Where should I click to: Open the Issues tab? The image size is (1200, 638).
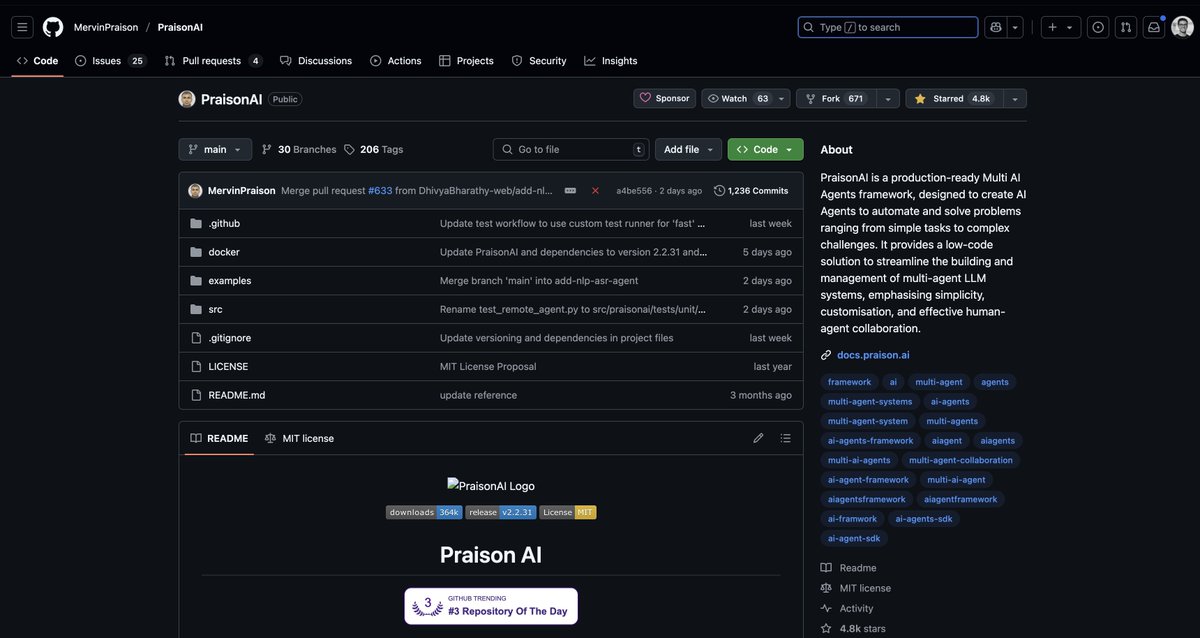(110, 61)
